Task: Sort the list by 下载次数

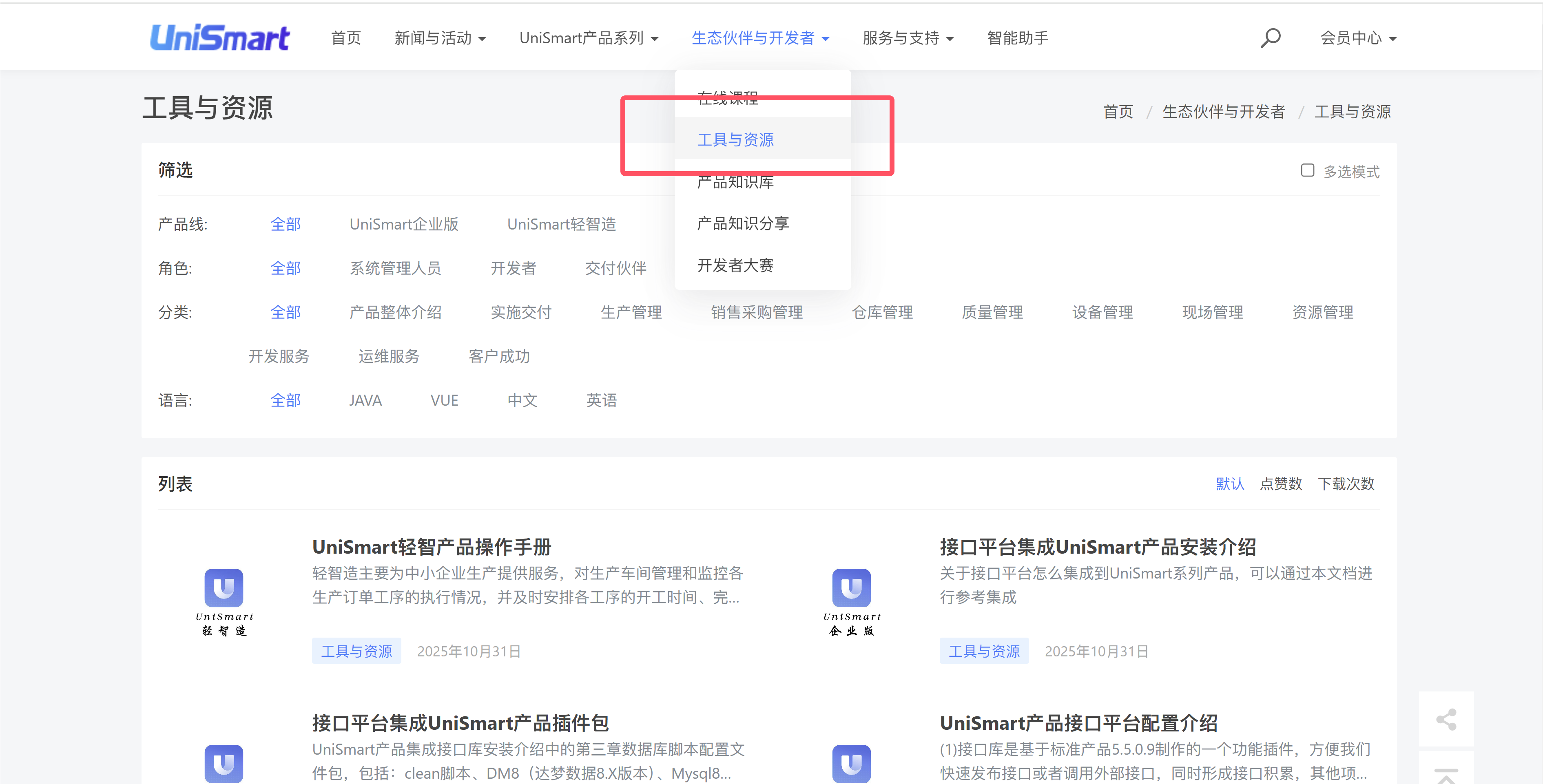Action: coord(1345,484)
